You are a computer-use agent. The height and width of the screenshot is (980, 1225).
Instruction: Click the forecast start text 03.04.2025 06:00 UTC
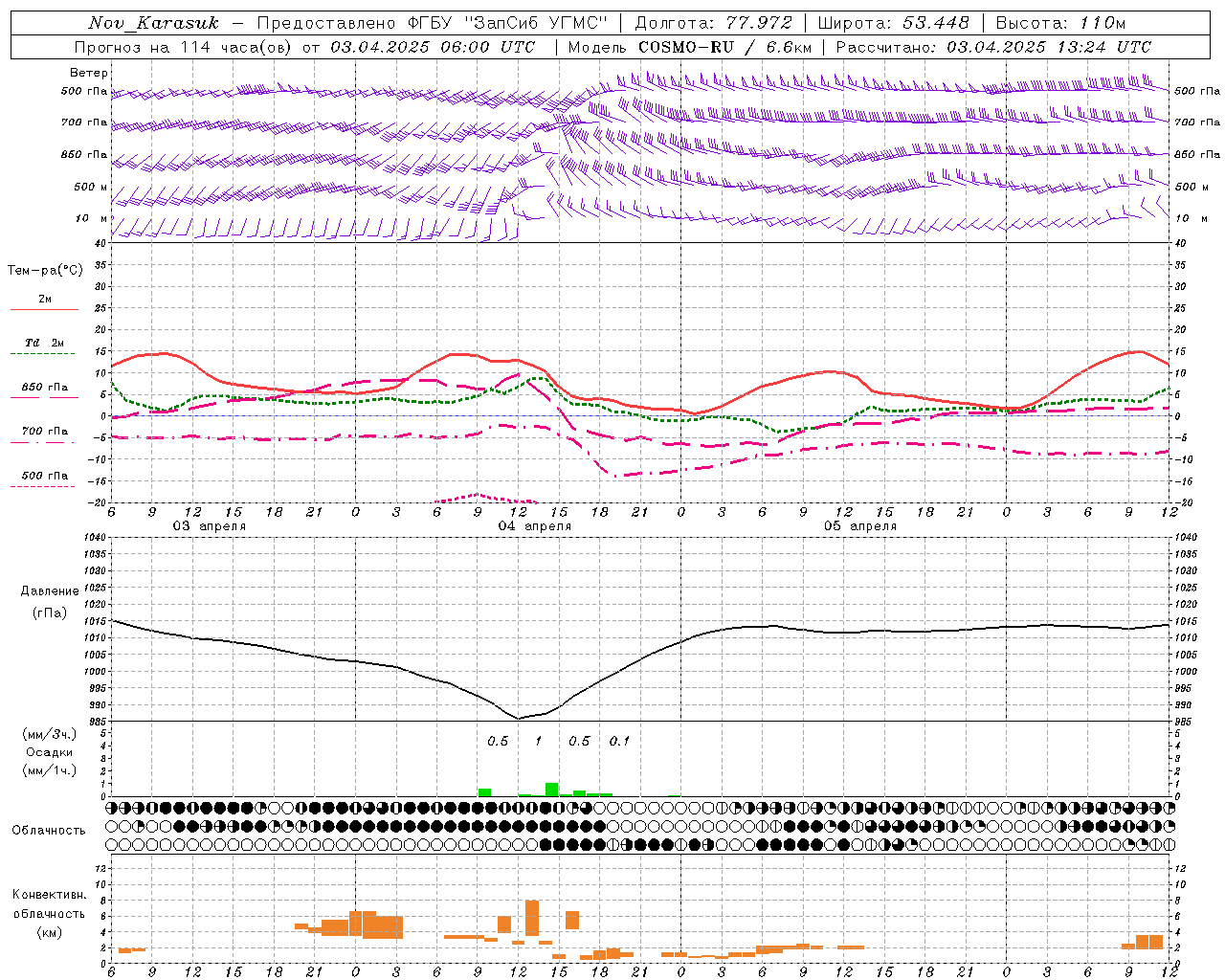(x=433, y=47)
